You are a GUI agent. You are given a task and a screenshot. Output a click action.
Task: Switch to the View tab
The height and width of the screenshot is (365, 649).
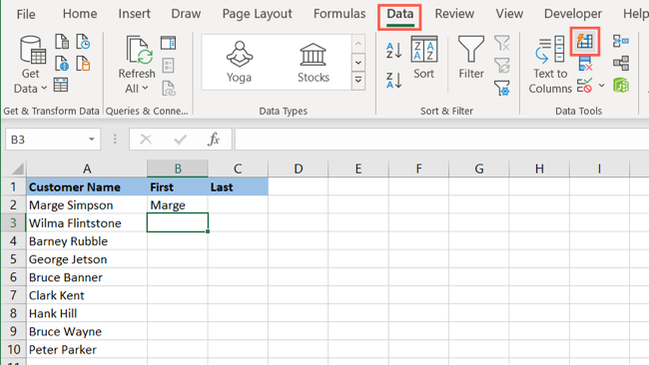click(x=509, y=14)
